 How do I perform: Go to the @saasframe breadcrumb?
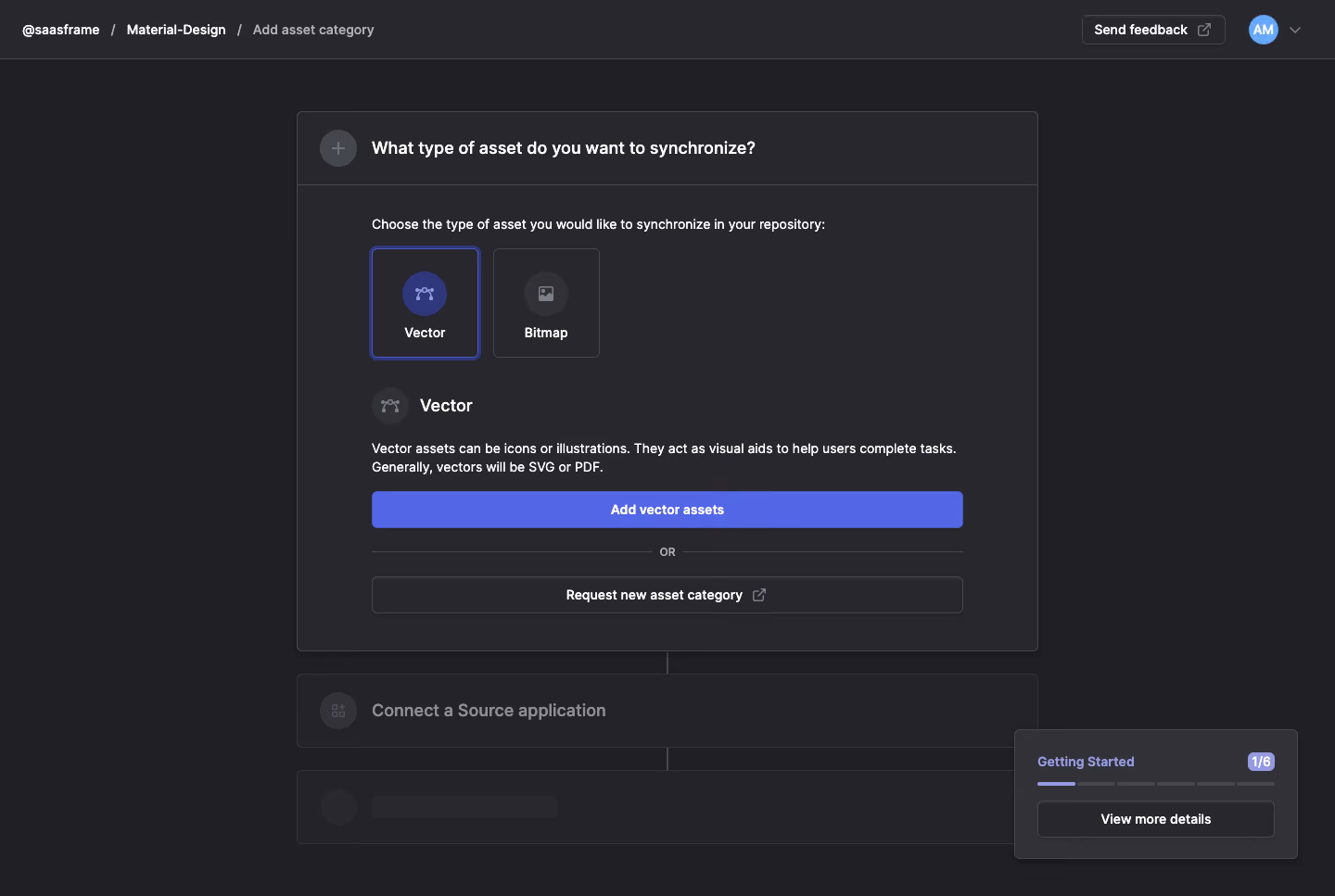[61, 30]
